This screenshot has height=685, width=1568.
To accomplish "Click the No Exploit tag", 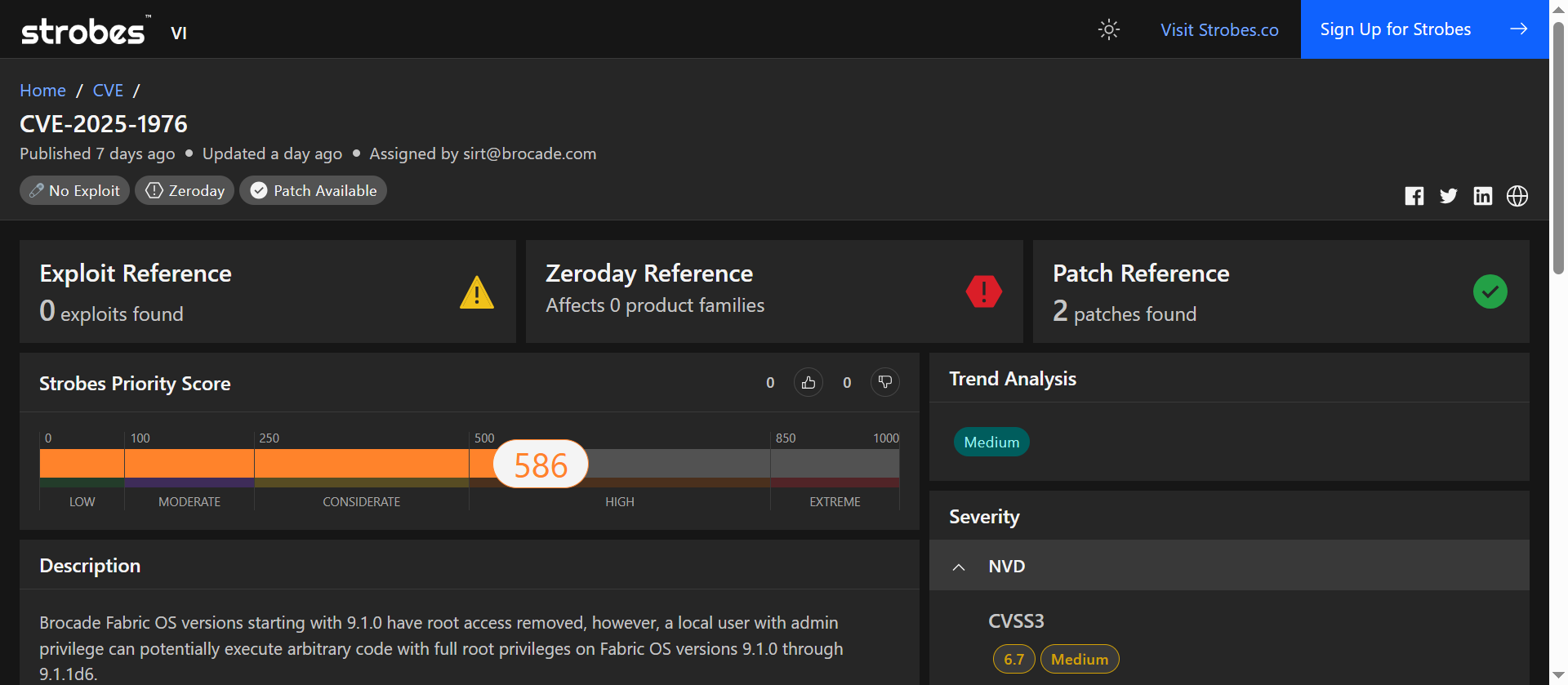I will pos(74,190).
